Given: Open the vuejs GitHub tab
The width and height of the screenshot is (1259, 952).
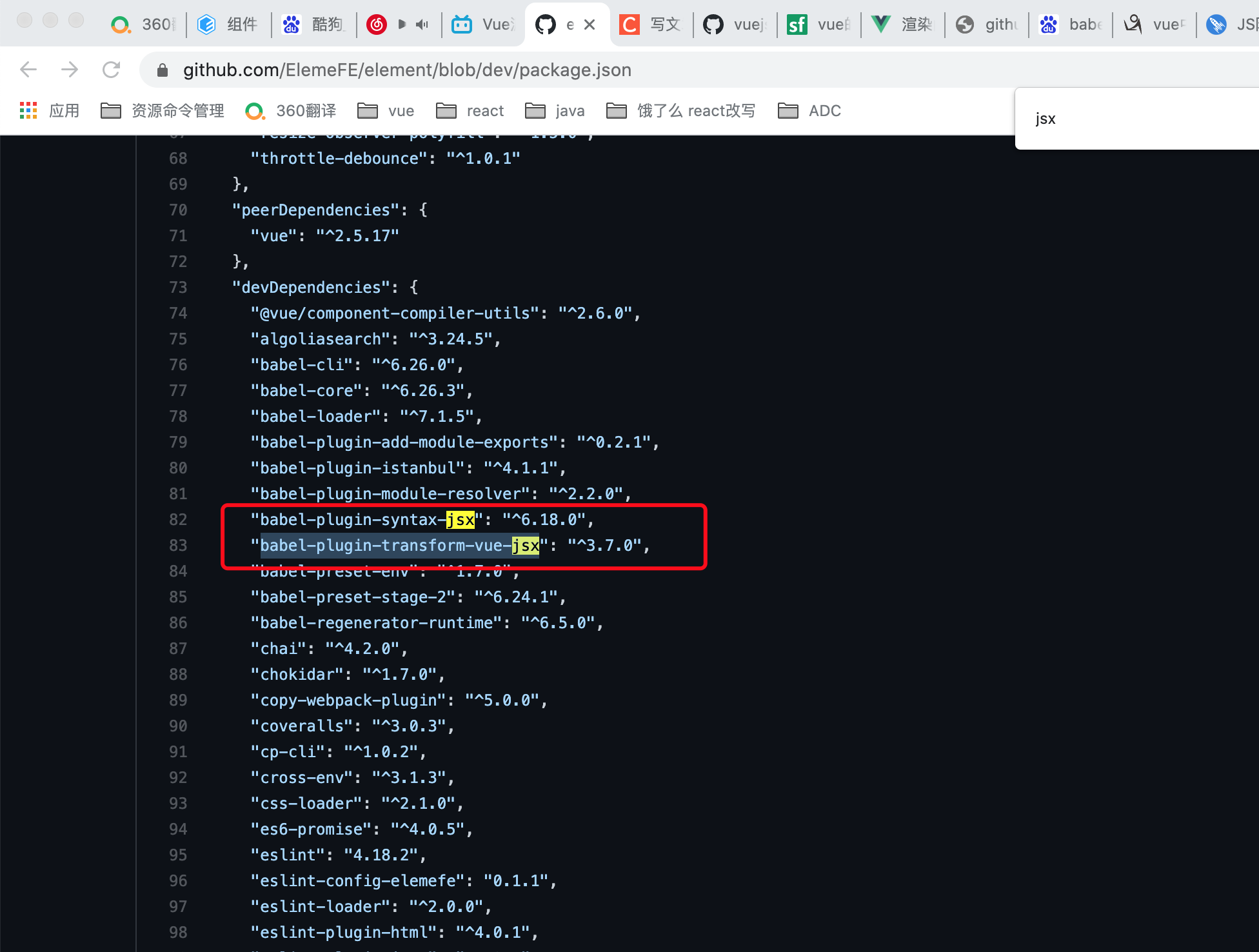Looking at the screenshot, I should point(734,25).
